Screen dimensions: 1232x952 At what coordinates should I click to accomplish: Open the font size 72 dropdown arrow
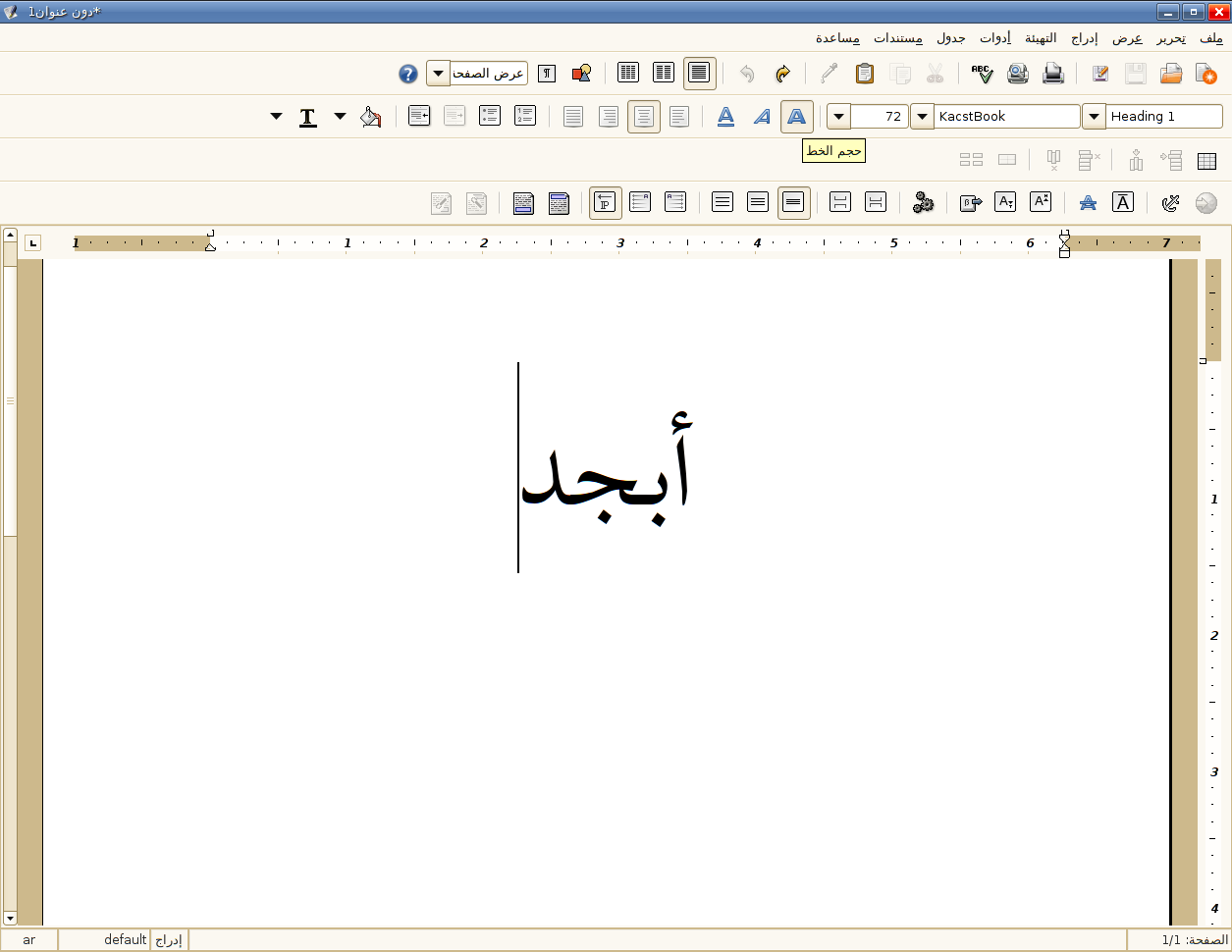point(838,117)
